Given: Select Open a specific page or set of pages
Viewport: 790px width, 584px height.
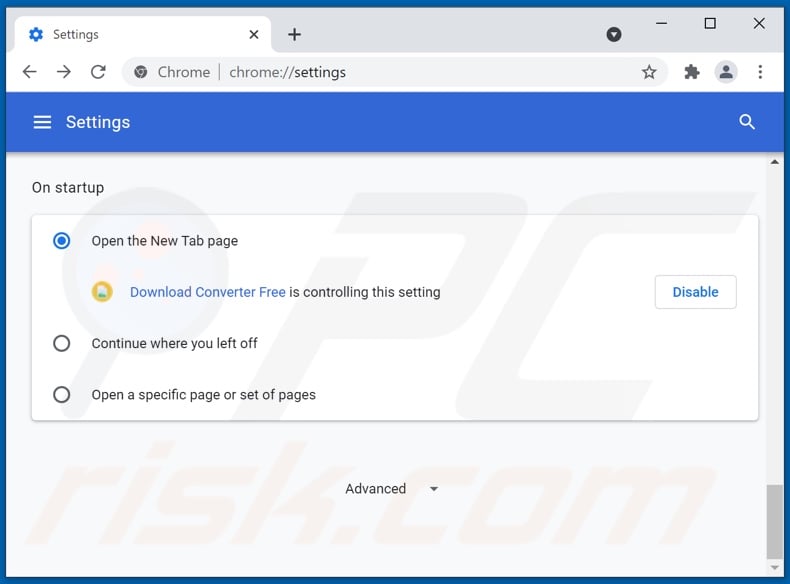Looking at the screenshot, I should tap(61, 395).
